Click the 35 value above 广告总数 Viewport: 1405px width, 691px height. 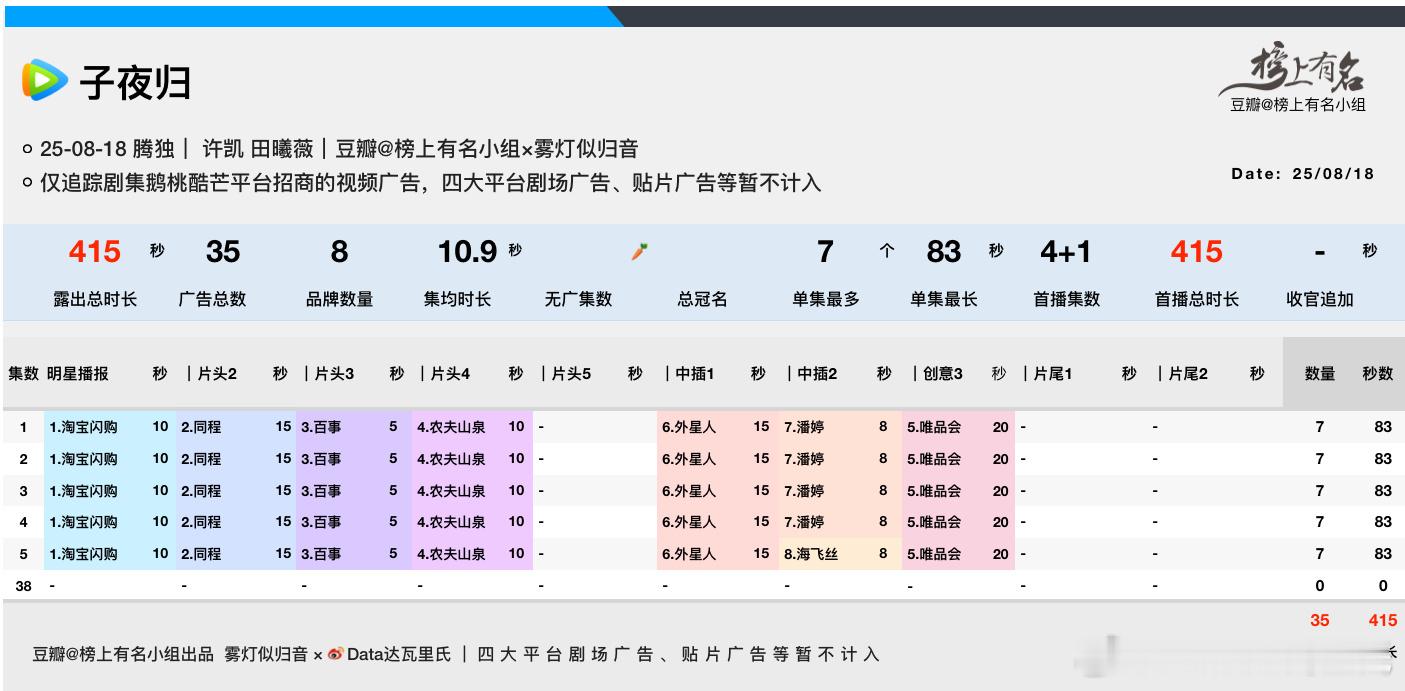[223, 252]
